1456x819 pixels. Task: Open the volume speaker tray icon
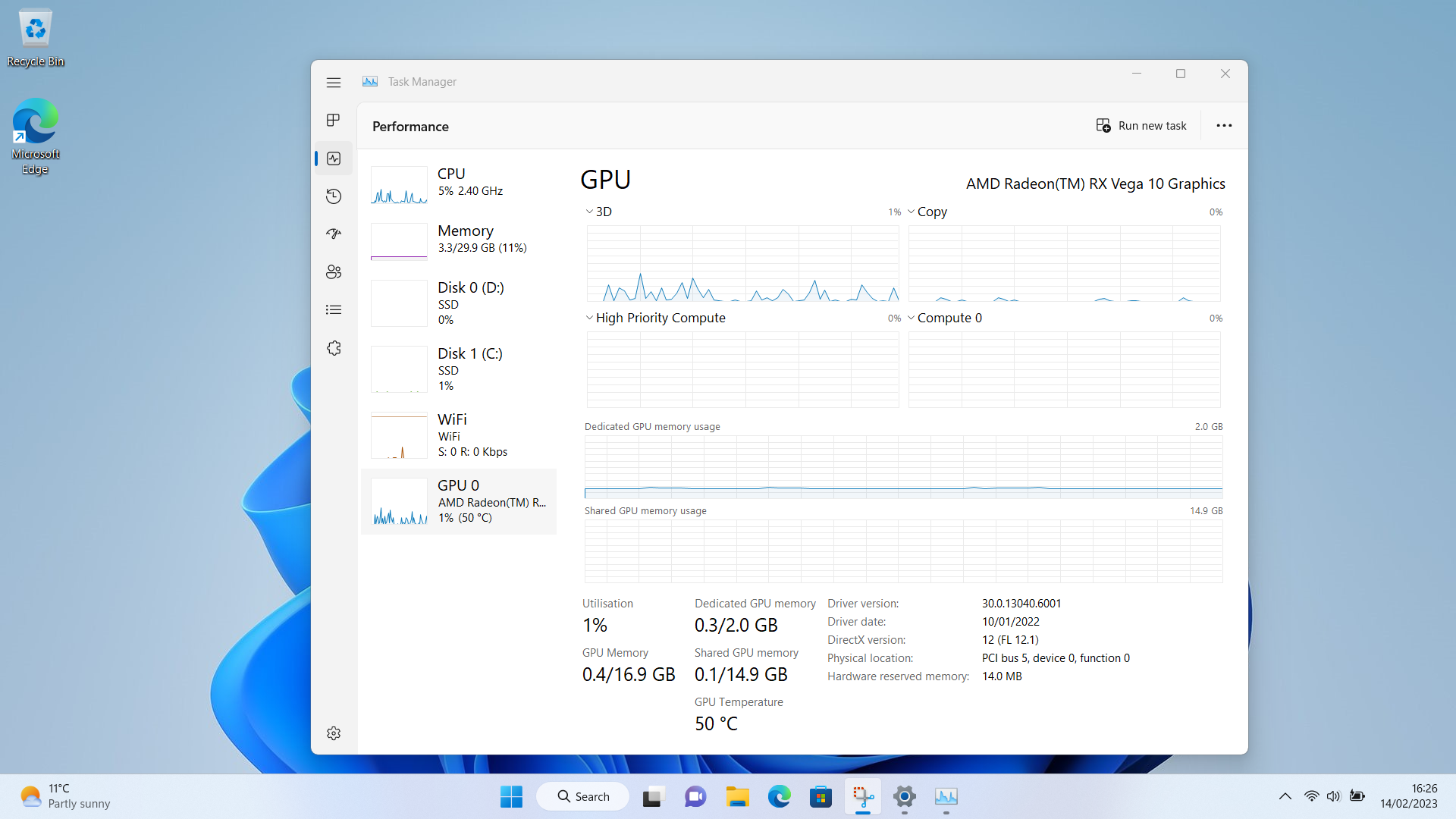point(1333,796)
